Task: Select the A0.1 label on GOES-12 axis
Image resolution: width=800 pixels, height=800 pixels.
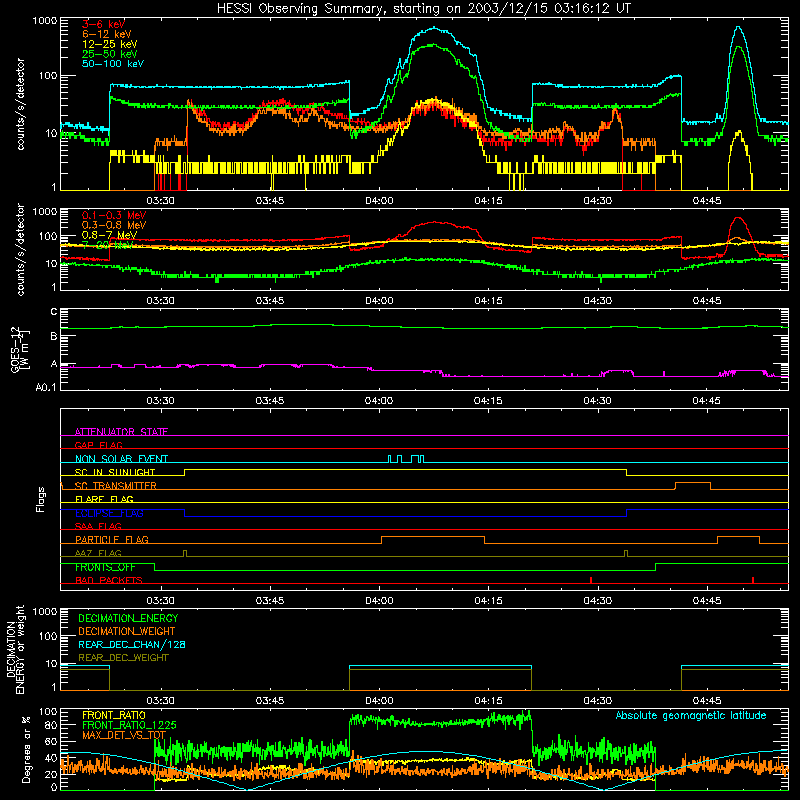Action: [x=46, y=388]
